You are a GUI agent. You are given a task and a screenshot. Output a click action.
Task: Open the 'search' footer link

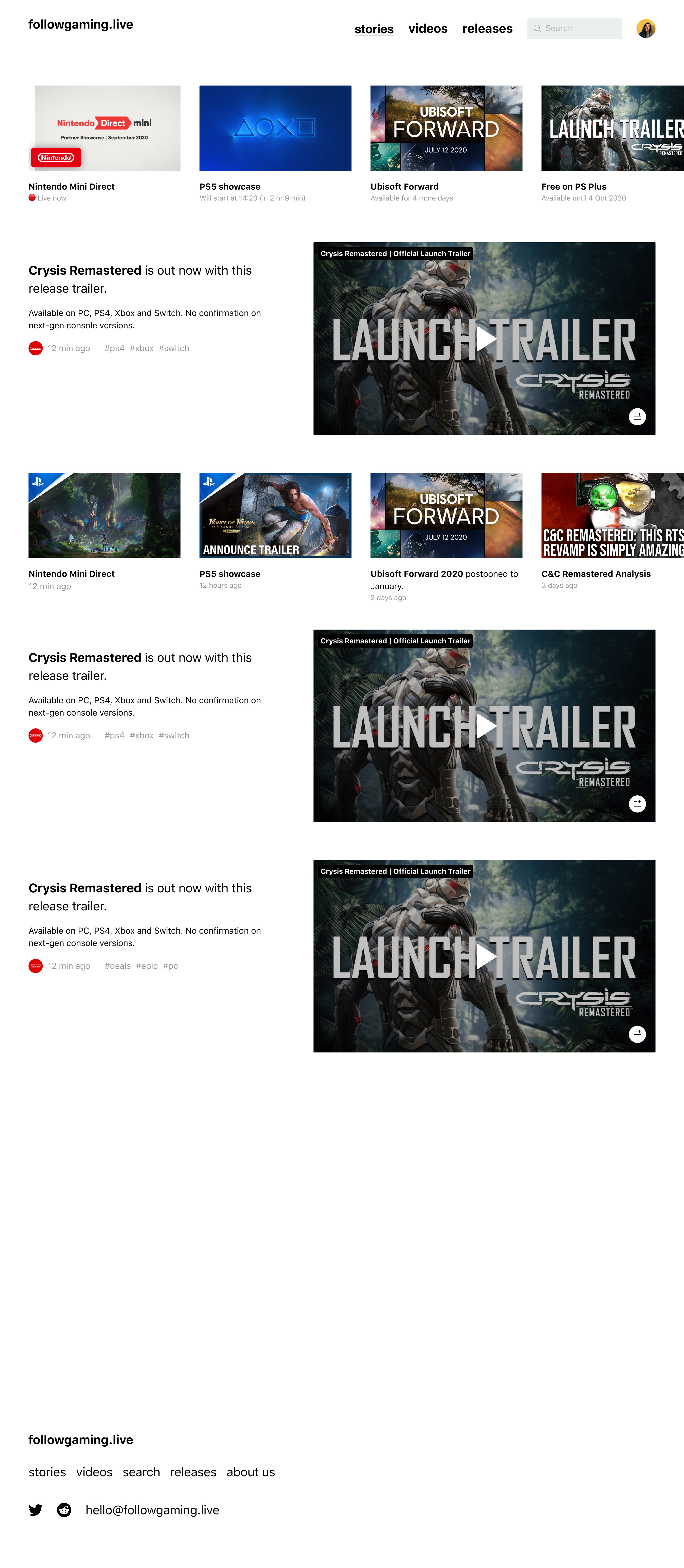pyautogui.click(x=141, y=1472)
